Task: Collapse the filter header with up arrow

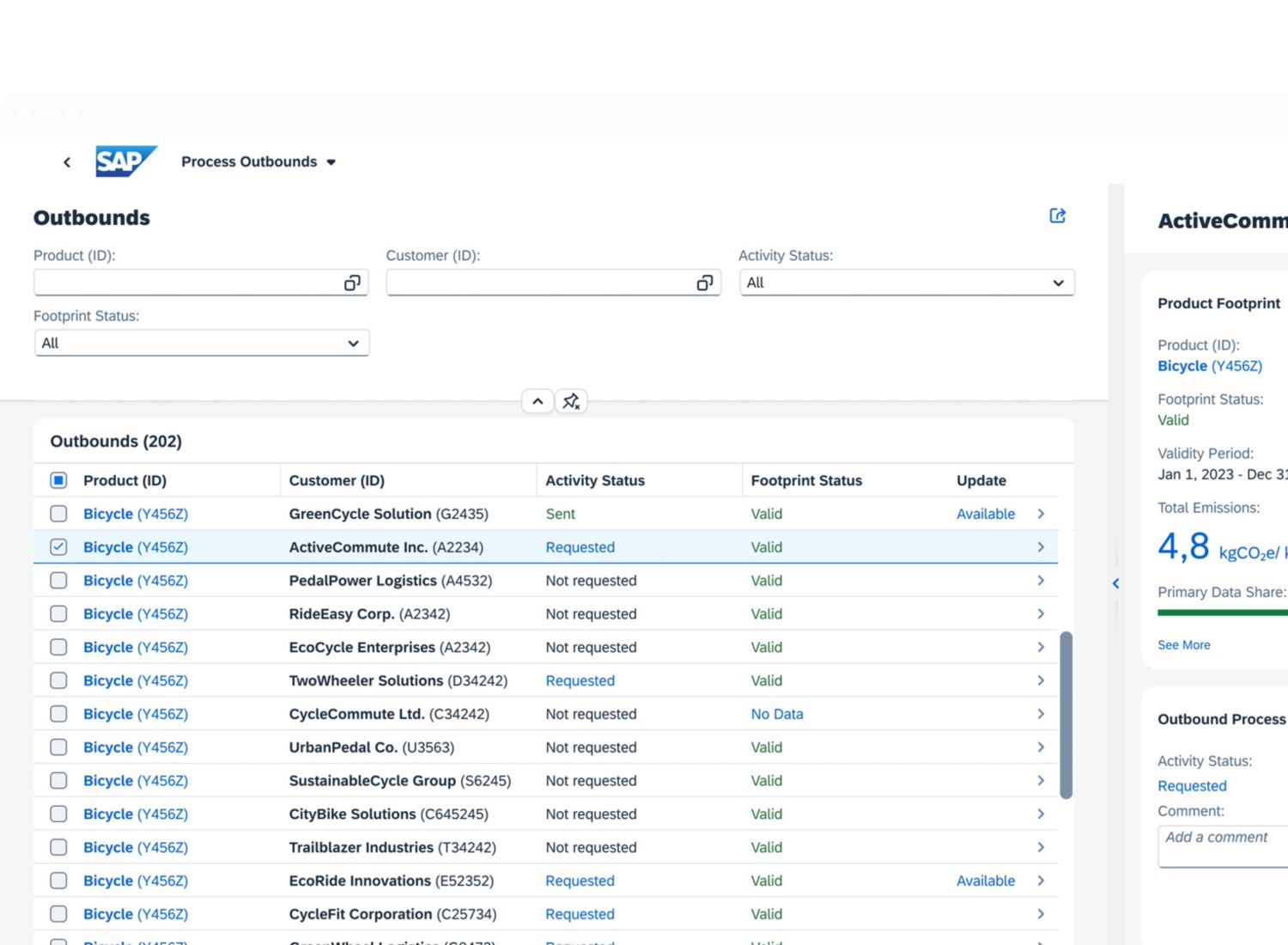Action: [538, 401]
